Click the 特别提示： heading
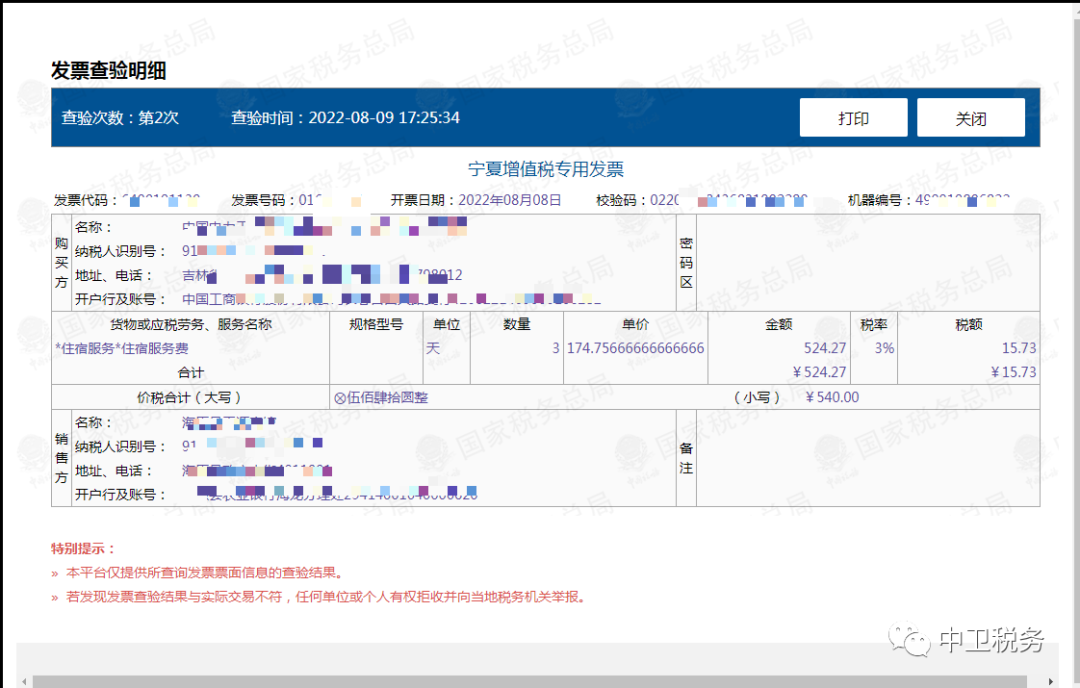The image size is (1080, 688). tap(83, 549)
